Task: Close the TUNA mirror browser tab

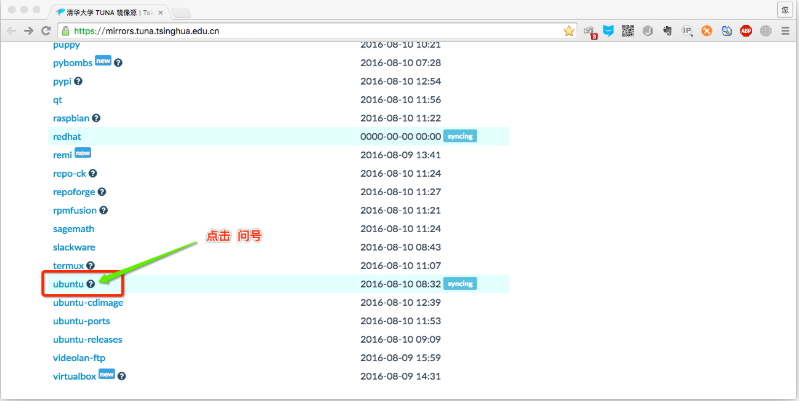Action: click(x=160, y=12)
